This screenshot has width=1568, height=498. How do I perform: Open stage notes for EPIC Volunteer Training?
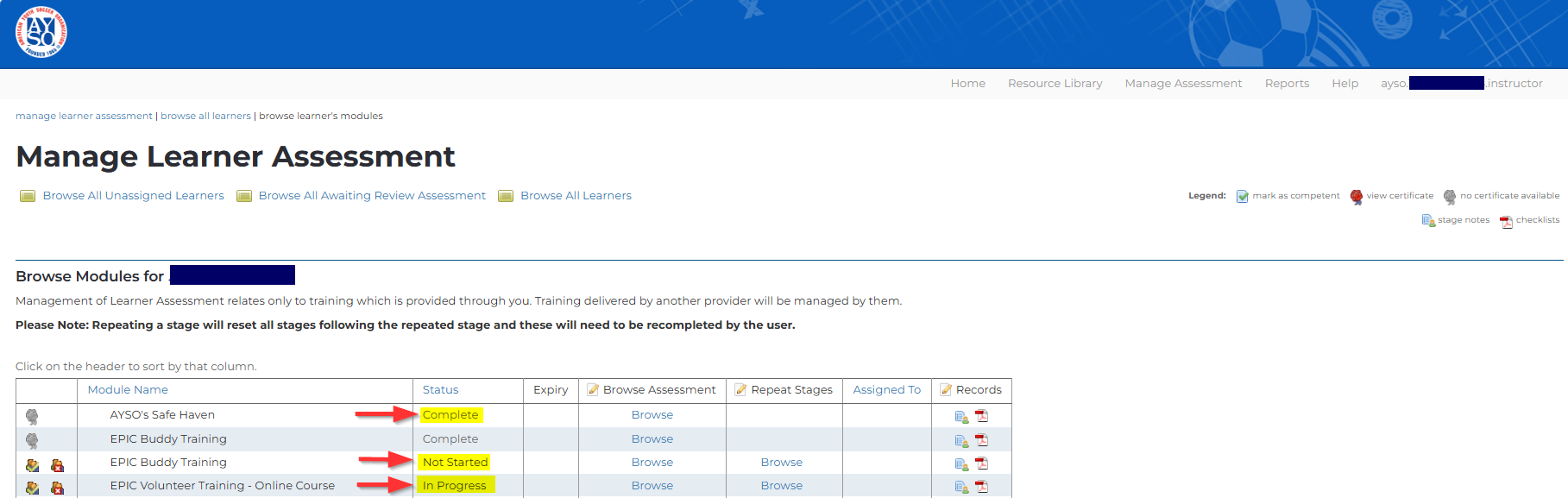click(960, 487)
